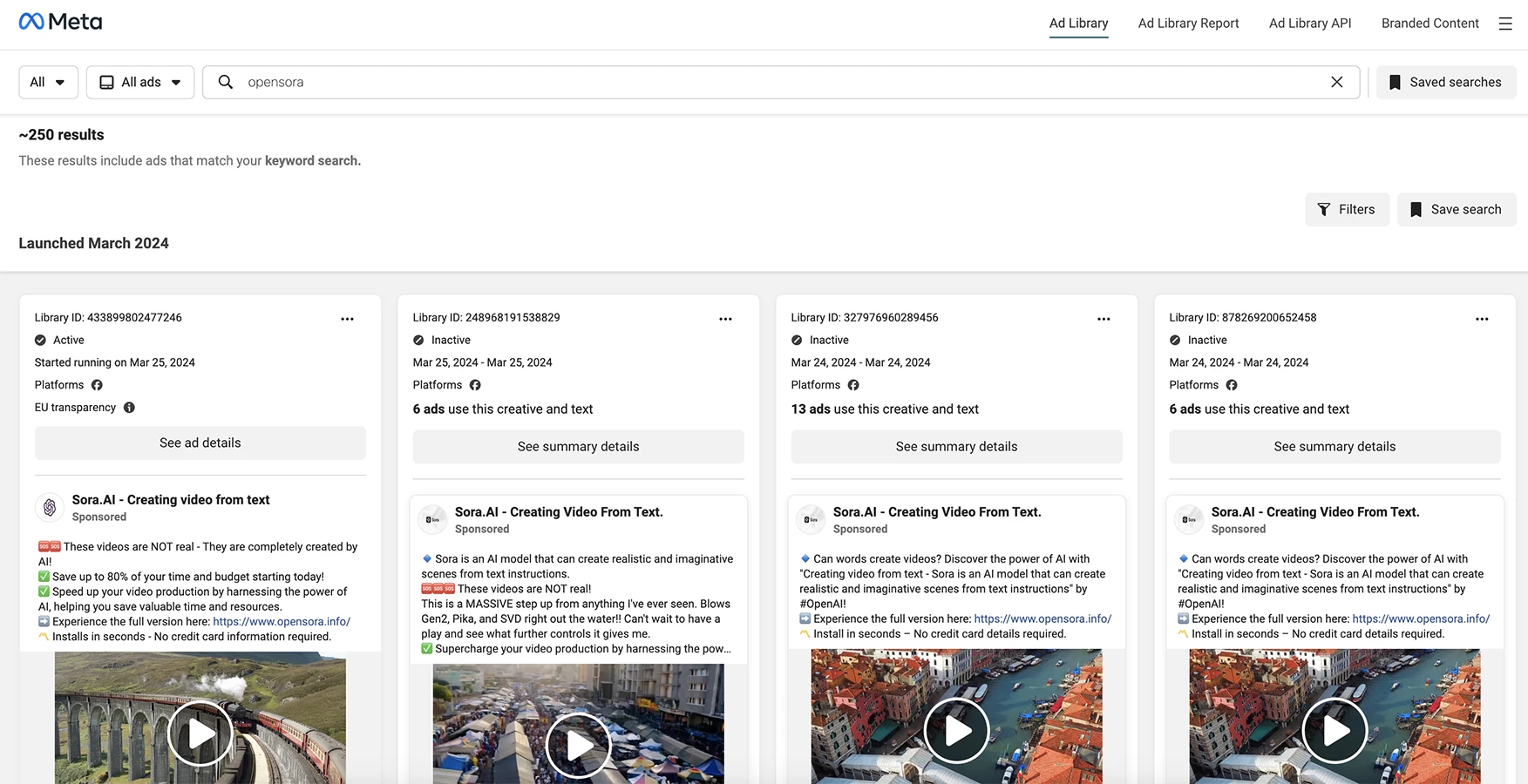Click 'Launched March 2024' heading

point(93,244)
